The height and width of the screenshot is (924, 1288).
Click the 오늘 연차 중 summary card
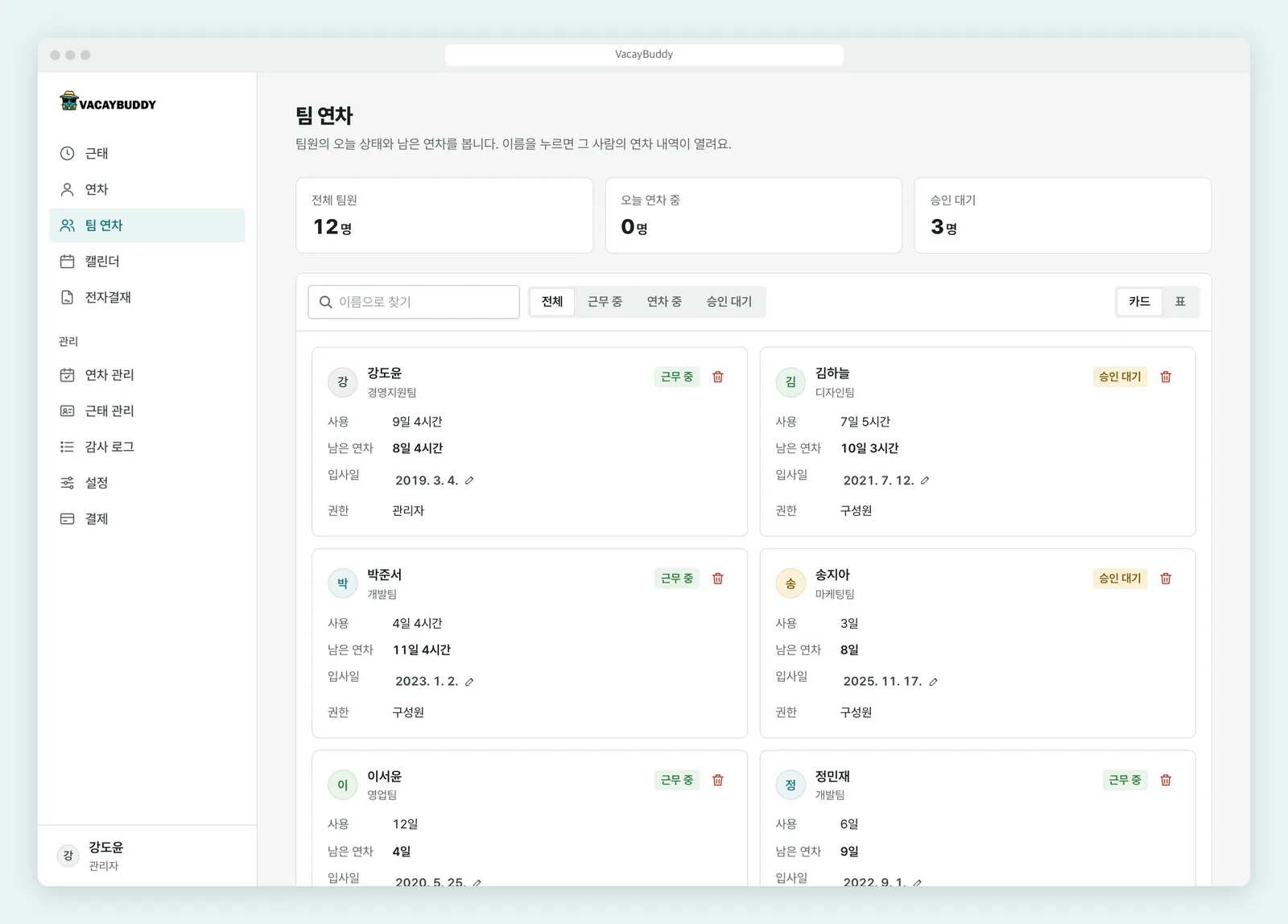click(753, 216)
